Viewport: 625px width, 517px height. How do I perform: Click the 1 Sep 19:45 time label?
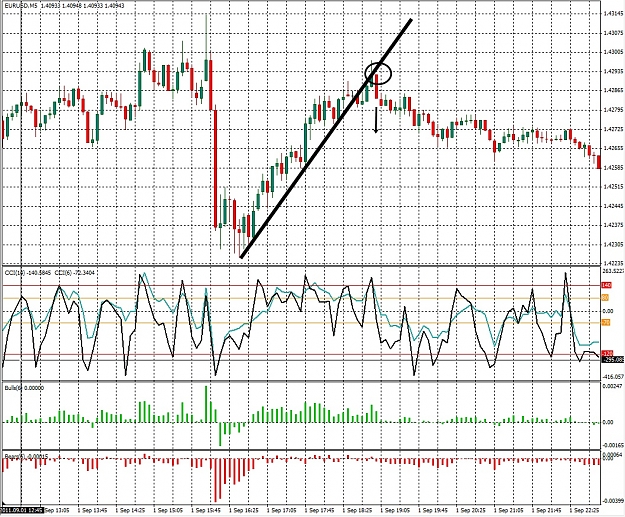pos(433,510)
